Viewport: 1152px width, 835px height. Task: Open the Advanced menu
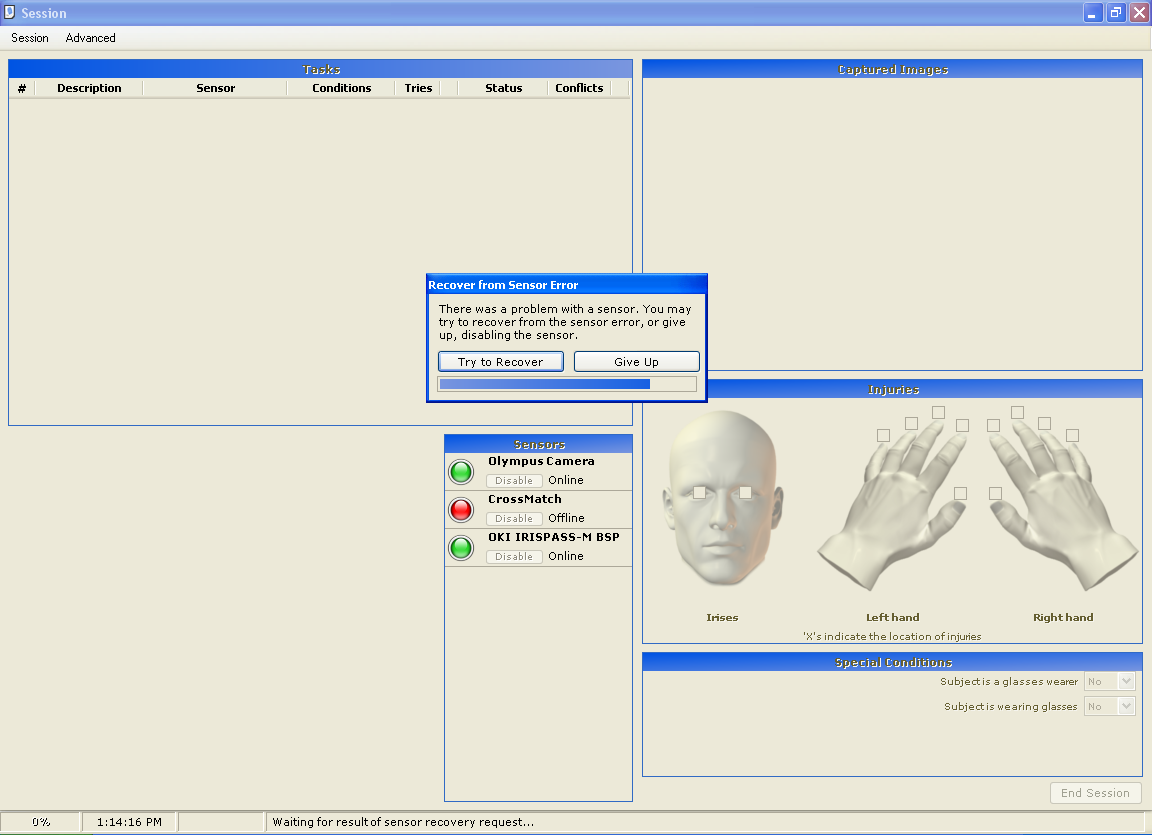tap(91, 38)
